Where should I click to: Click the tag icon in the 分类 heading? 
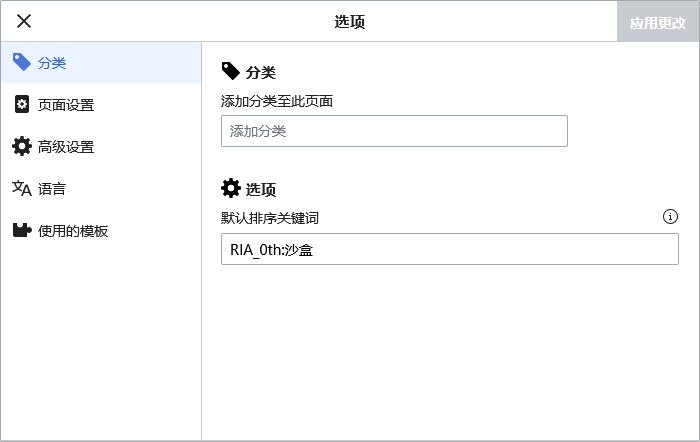click(x=231, y=71)
